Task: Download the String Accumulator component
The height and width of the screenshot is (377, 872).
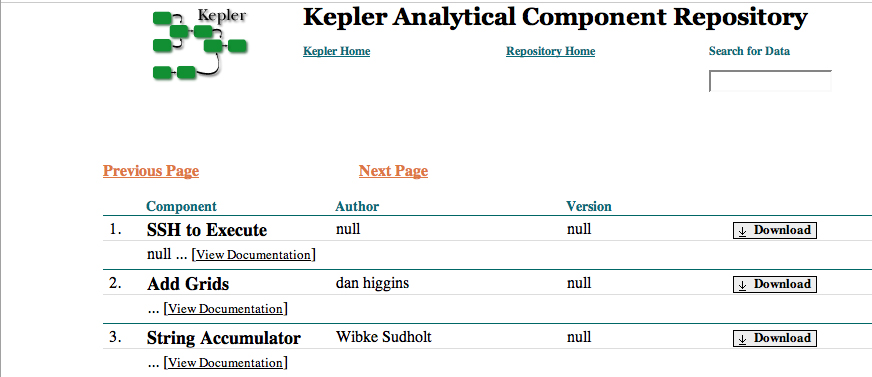Action: click(775, 338)
